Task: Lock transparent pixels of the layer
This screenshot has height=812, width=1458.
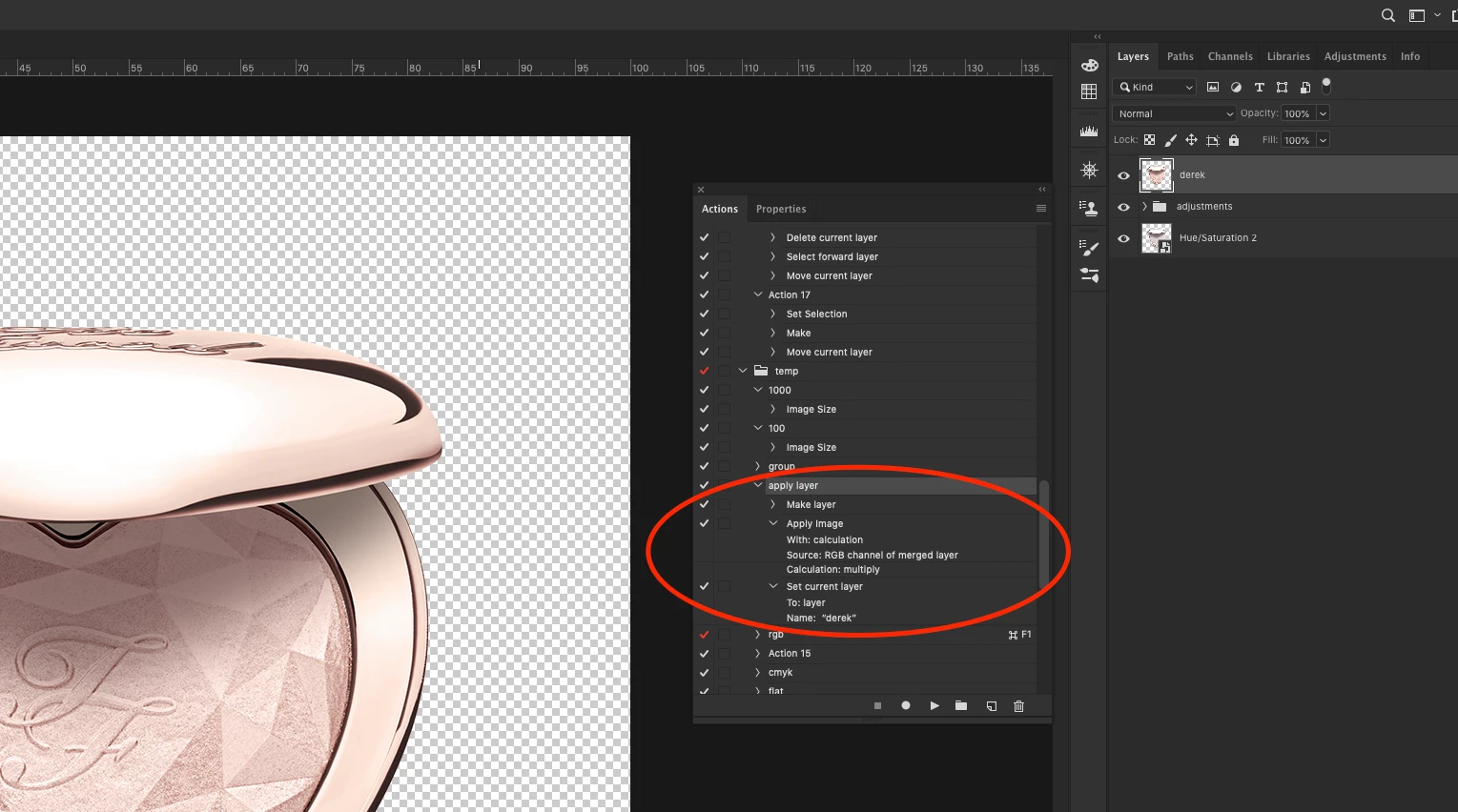Action: click(x=1149, y=140)
